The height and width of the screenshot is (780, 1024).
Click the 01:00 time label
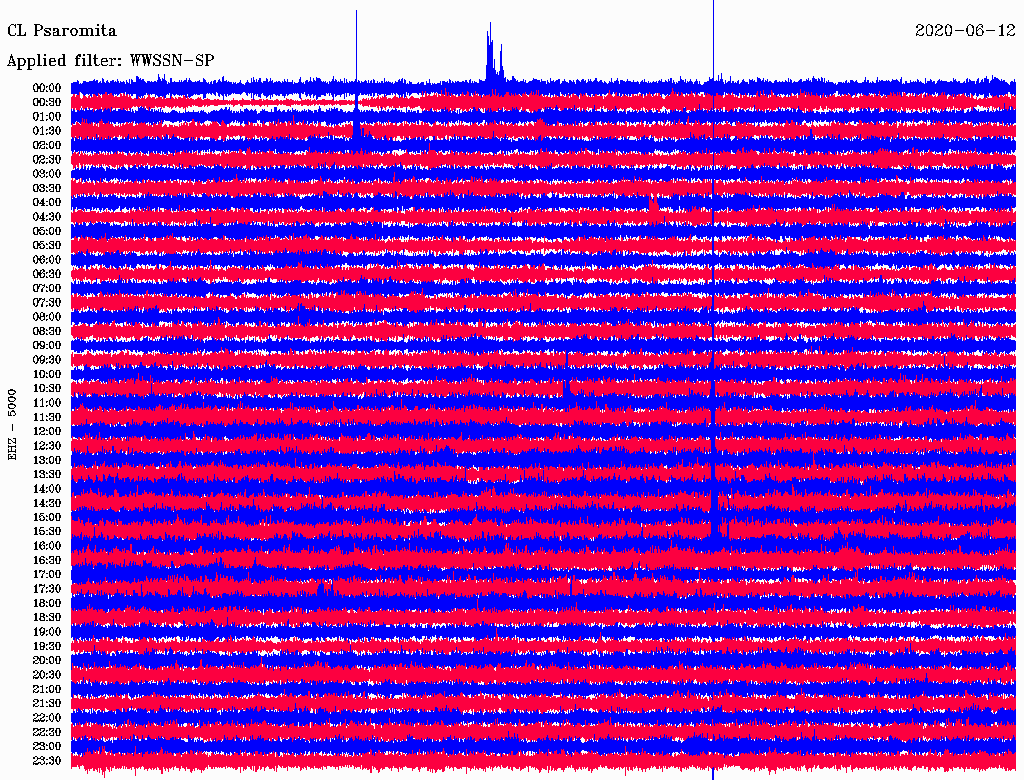(47, 117)
